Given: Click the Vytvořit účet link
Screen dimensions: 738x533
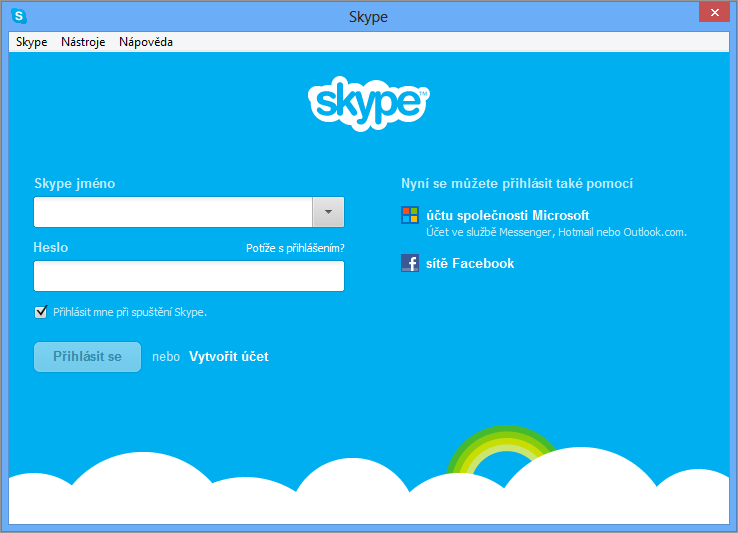Looking at the screenshot, I should point(229,357).
